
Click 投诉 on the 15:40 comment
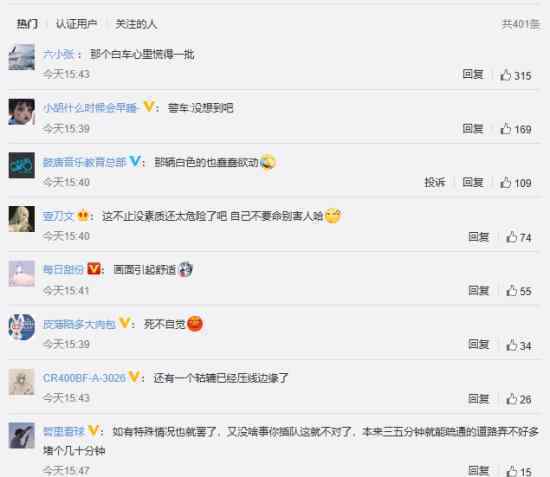click(x=435, y=182)
